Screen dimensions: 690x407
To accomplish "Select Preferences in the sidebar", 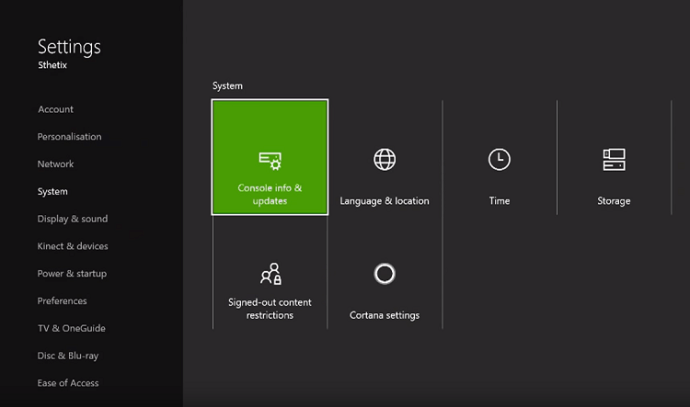I will point(62,301).
